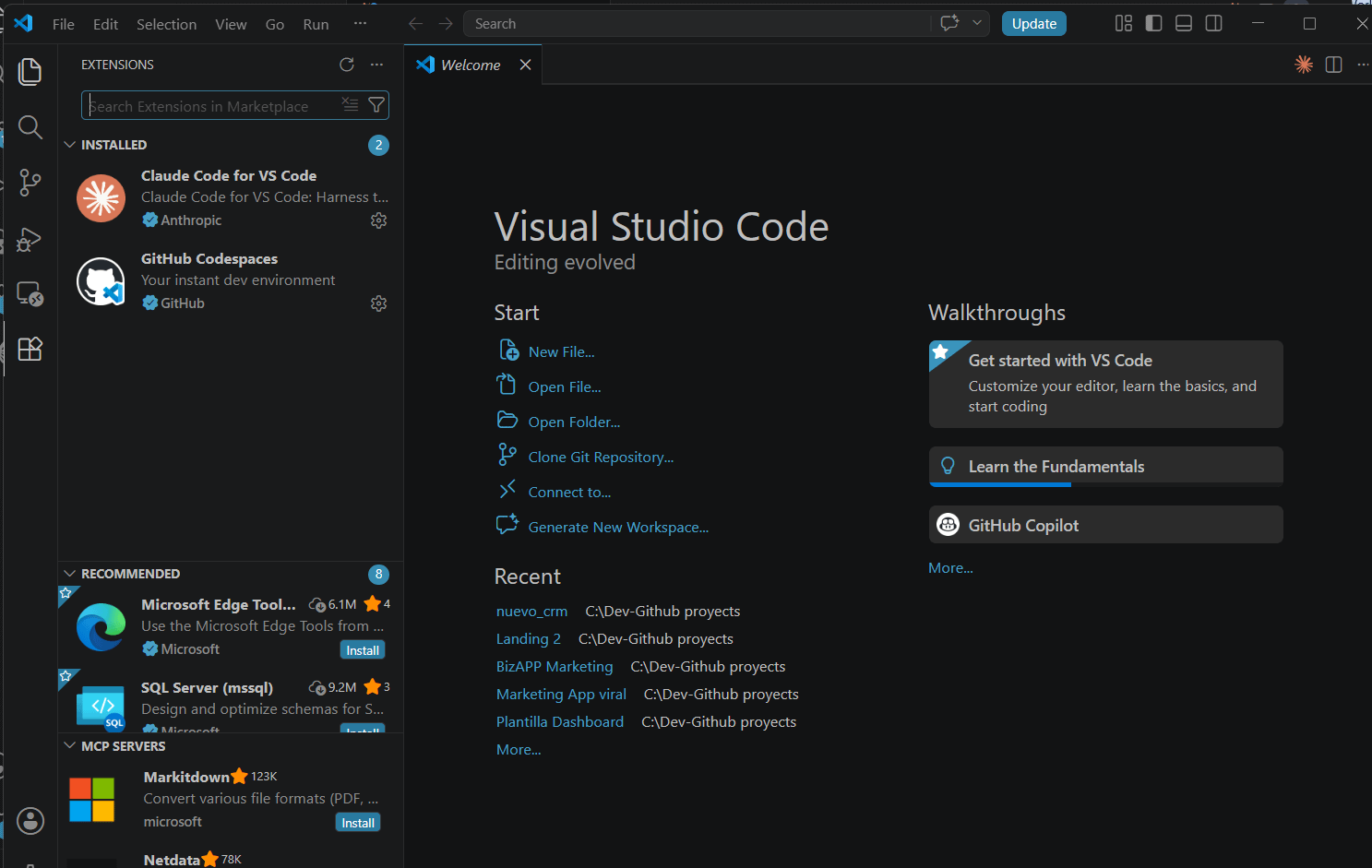Viewport: 1372px width, 868px height.
Task: Open the GitHub Copilot walkthrough
Action: pyautogui.click(x=1105, y=525)
